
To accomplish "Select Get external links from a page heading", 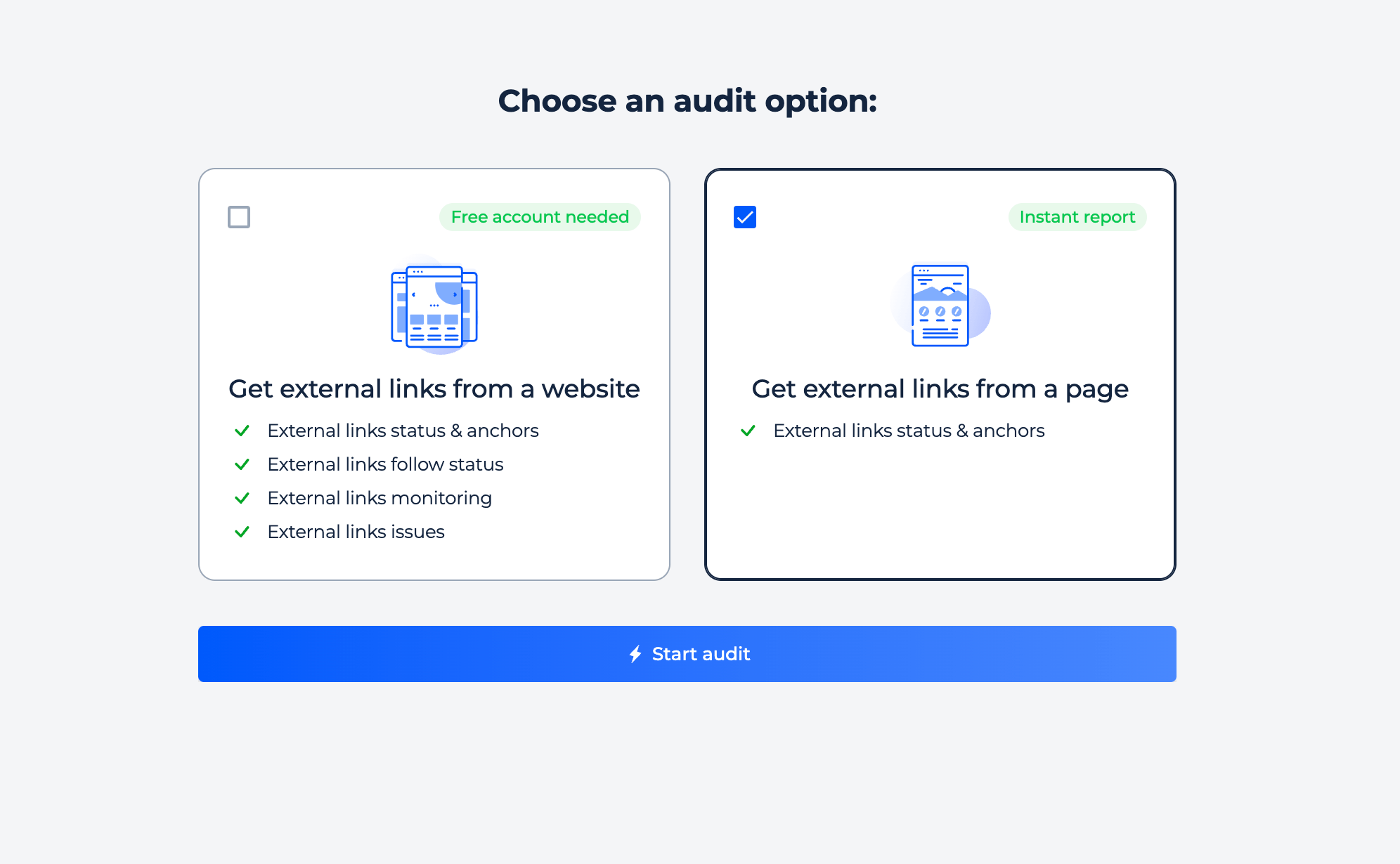I will coord(940,388).
